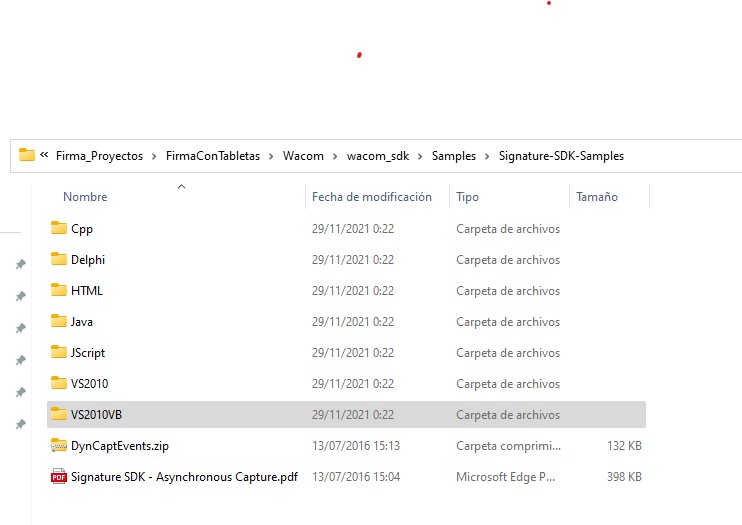Expand chevron after Wacom breadcrumb

point(335,156)
